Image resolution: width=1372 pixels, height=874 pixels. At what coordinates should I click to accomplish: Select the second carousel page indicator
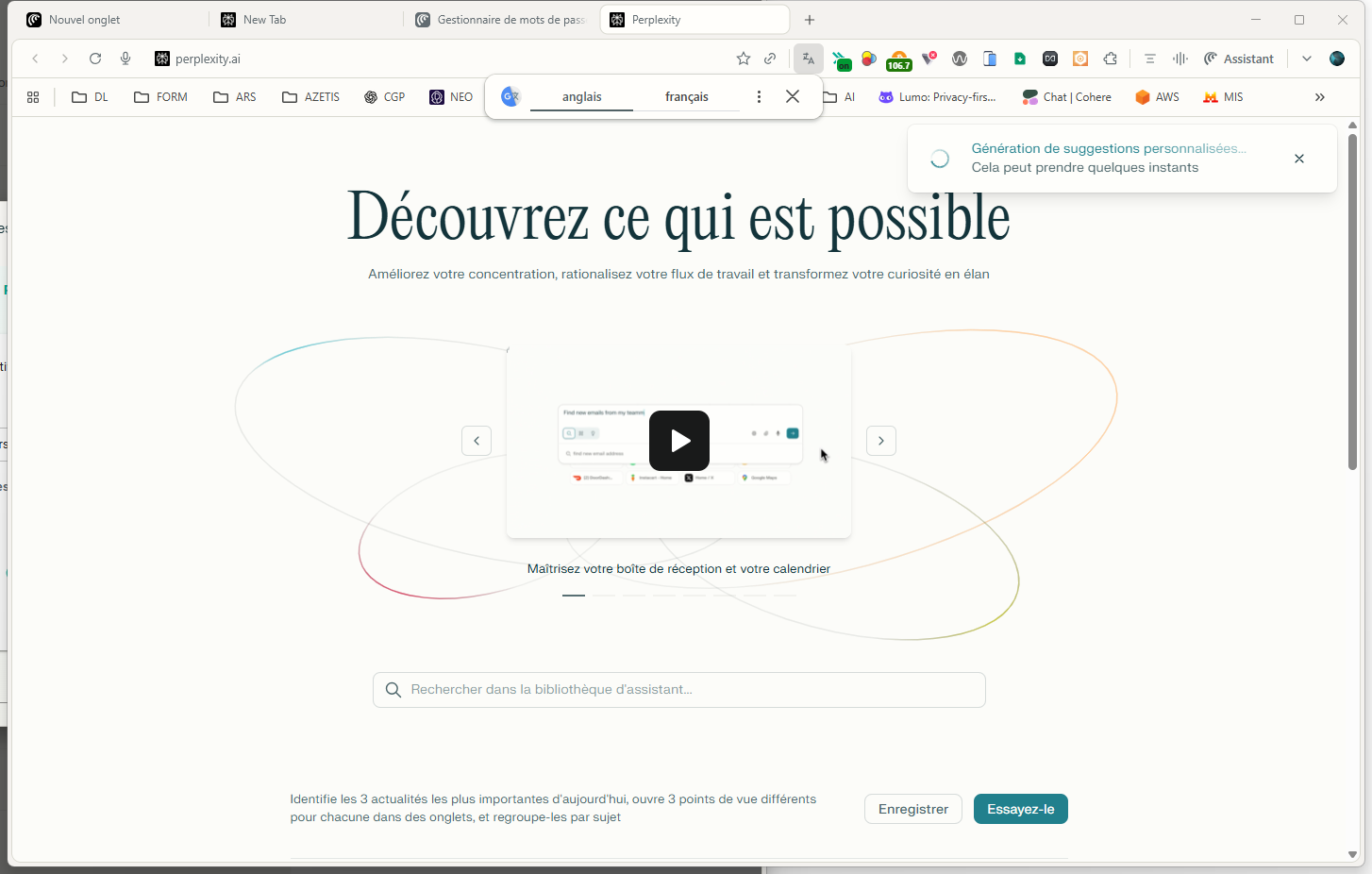pyautogui.click(x=604, y=596)
